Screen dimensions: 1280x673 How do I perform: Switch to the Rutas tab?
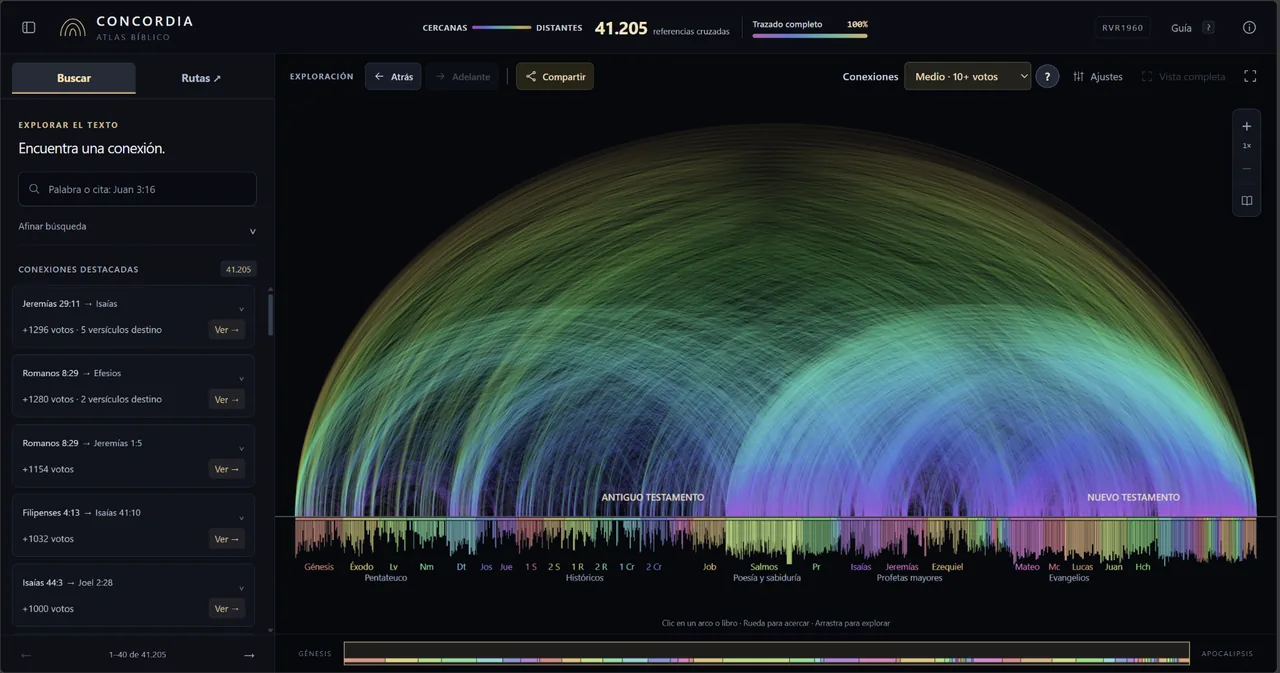tap(201, 78)
